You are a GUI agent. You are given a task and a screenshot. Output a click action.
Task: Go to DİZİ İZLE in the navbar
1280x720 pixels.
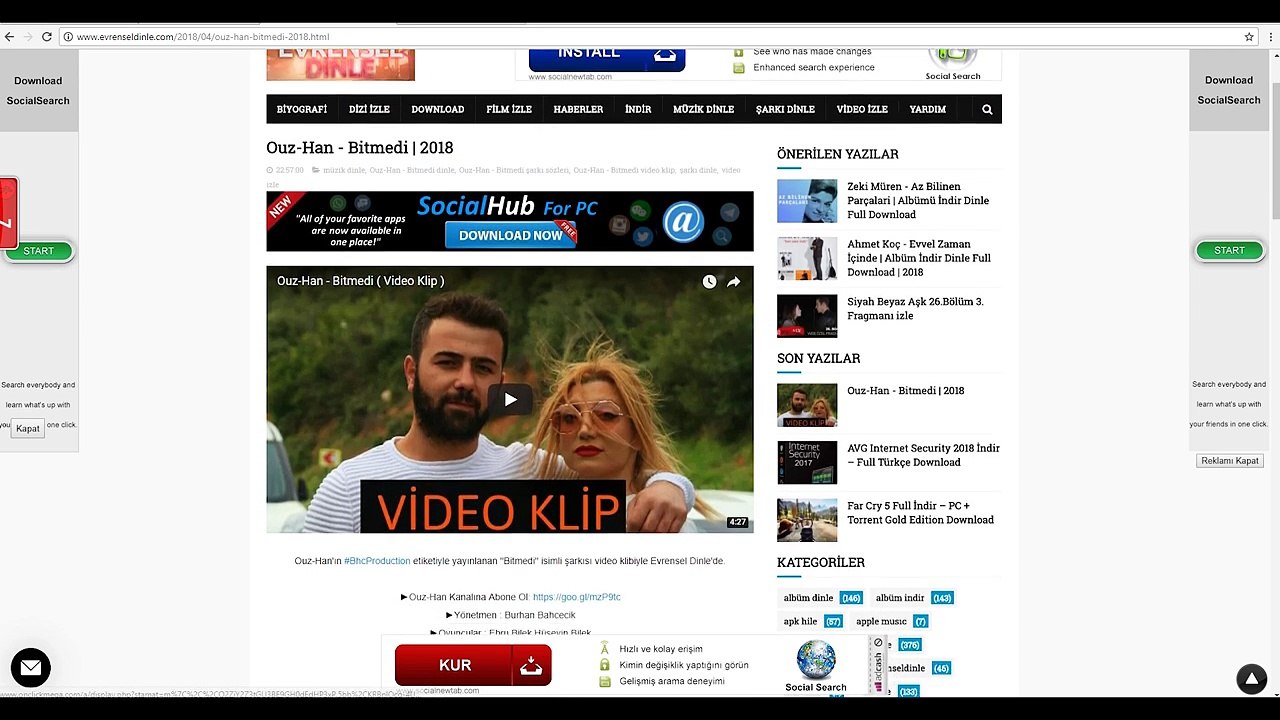coord(369,109)
